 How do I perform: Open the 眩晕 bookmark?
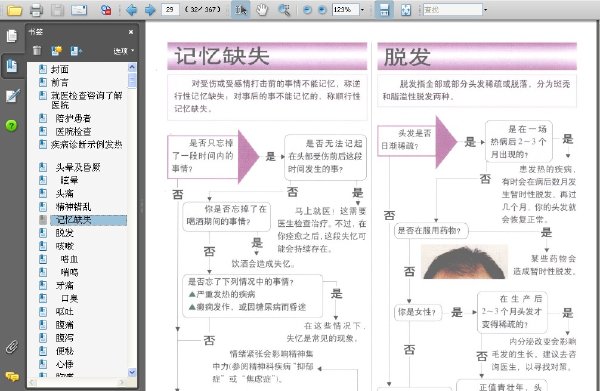pos(69,180)
